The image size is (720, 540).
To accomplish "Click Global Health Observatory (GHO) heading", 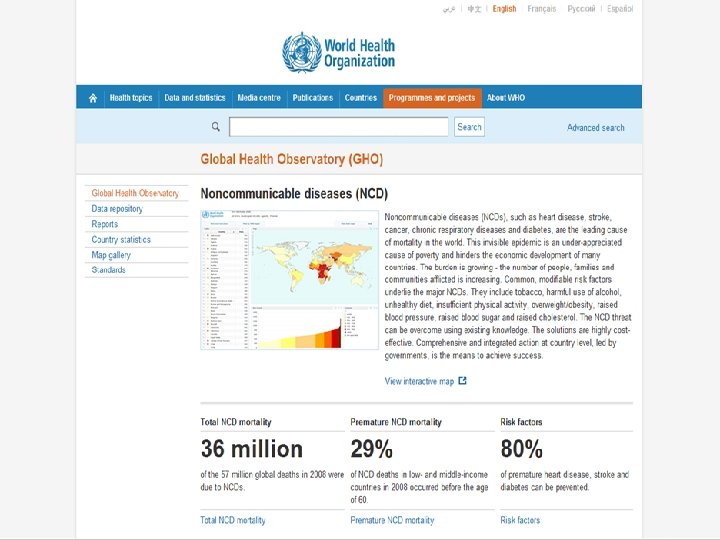I will [x=292, y=159].
